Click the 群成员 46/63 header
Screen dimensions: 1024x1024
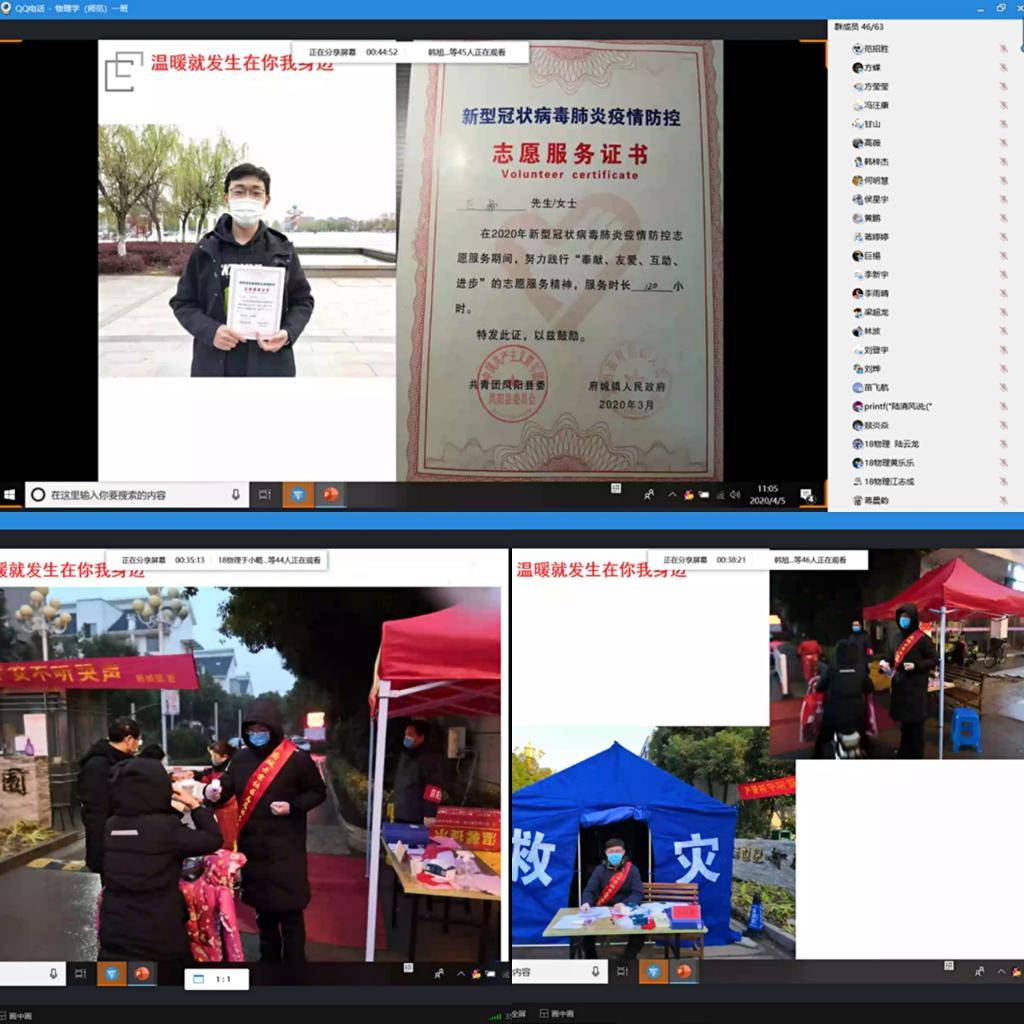tap(859, 27)
